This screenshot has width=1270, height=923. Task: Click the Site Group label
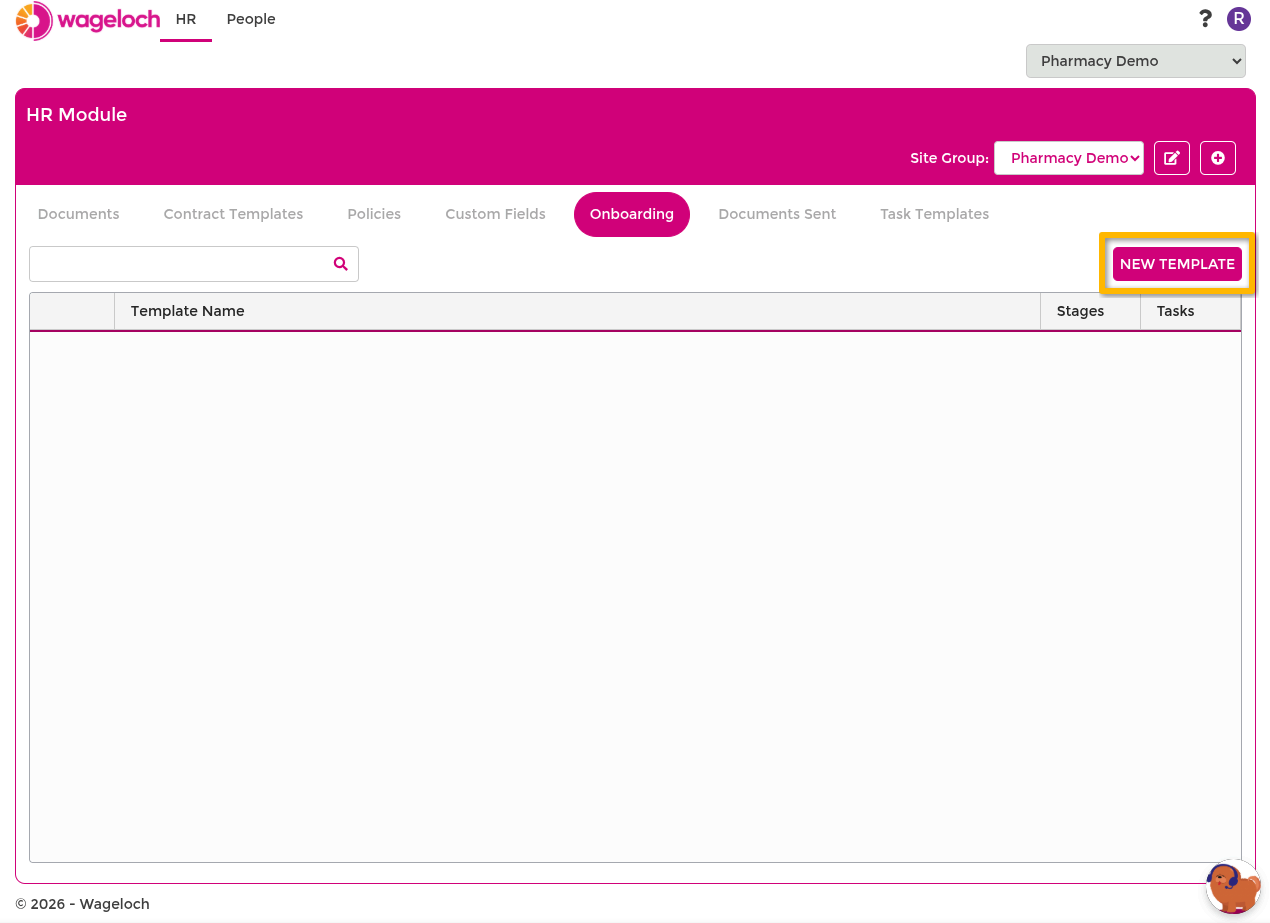coord(949,158)
